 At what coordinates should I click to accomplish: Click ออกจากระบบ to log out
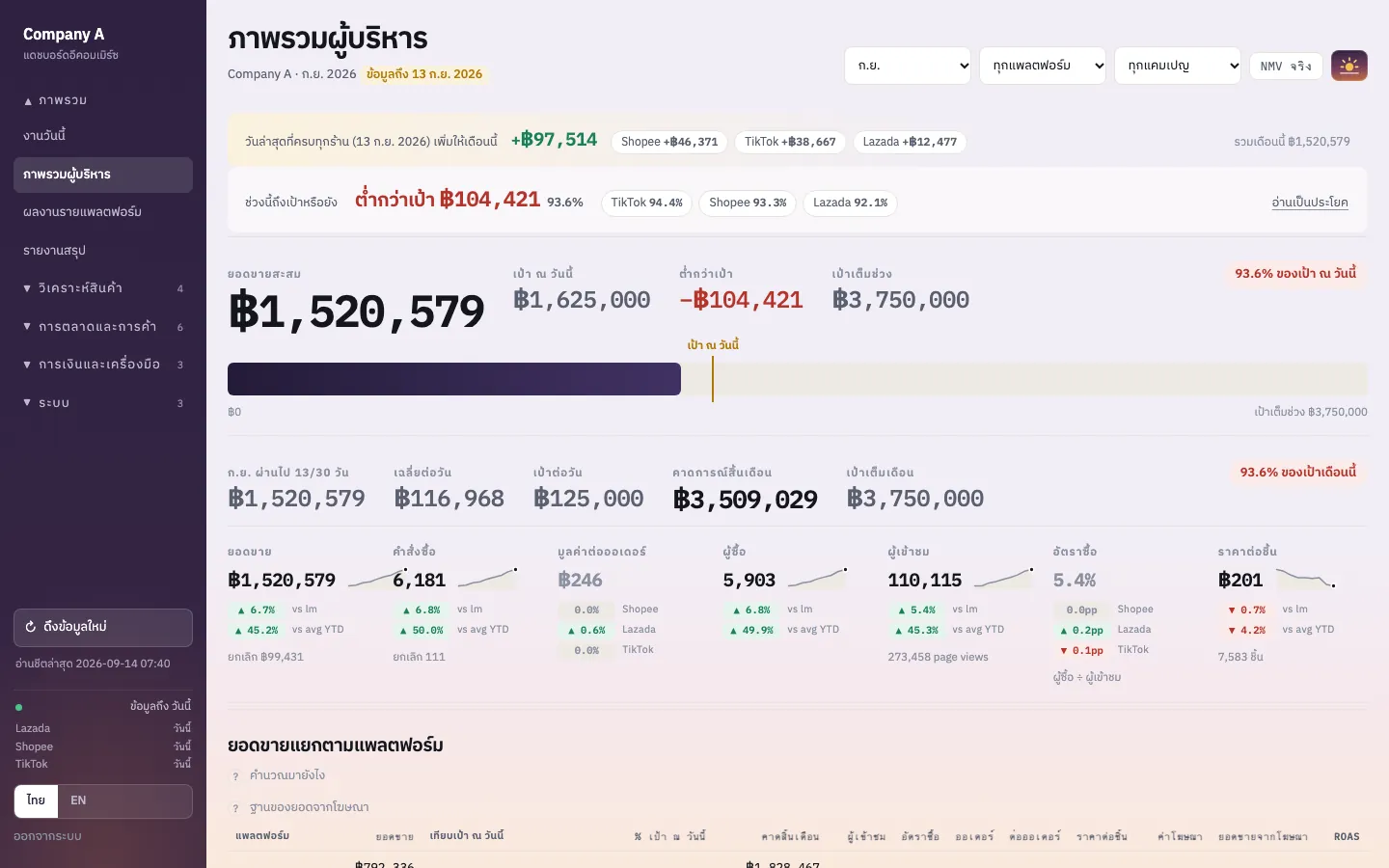[x=48, y=836]
